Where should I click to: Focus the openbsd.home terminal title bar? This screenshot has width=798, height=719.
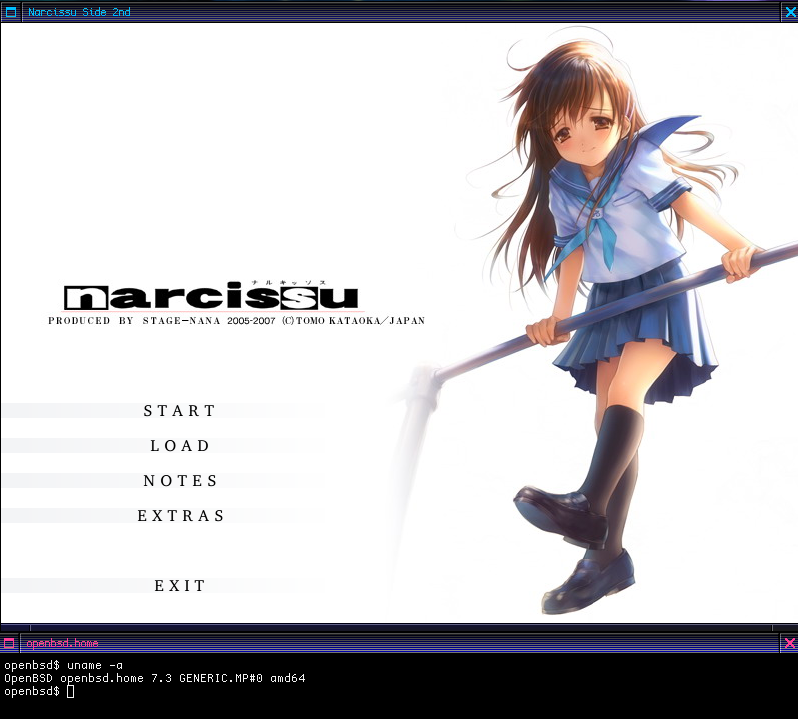coord(400,643)
